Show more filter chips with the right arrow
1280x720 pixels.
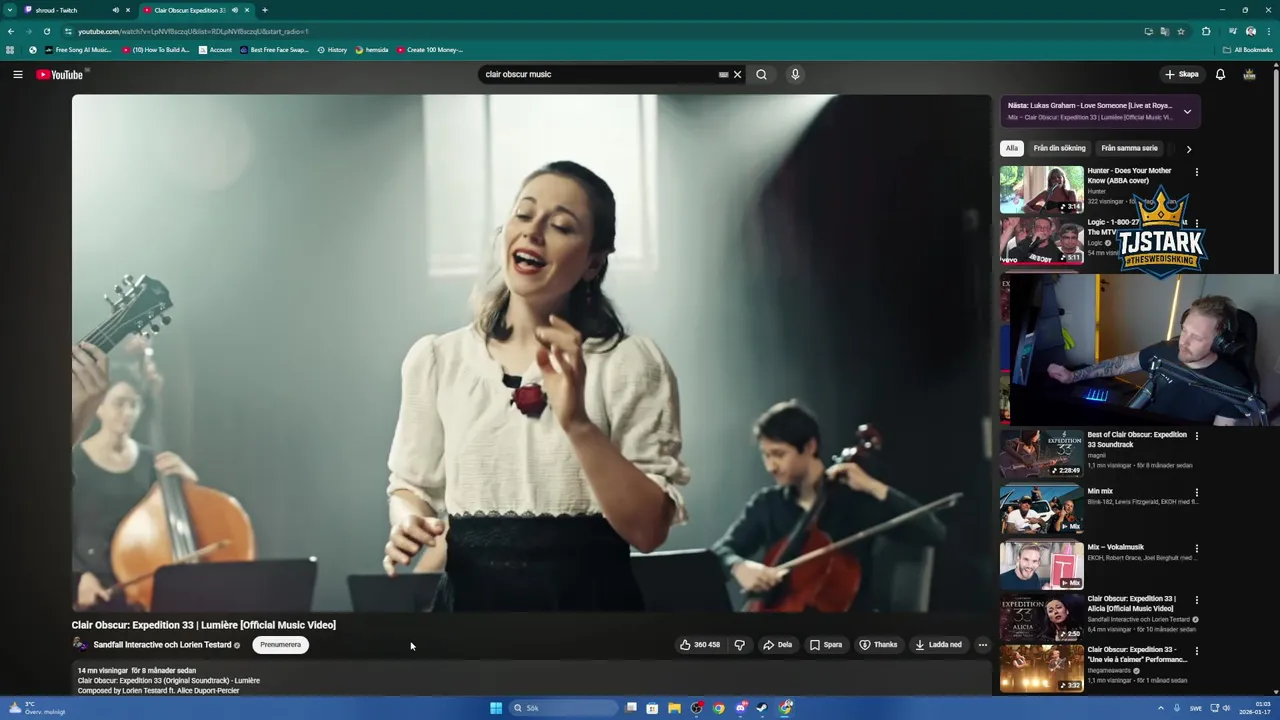click(1188, 149)
